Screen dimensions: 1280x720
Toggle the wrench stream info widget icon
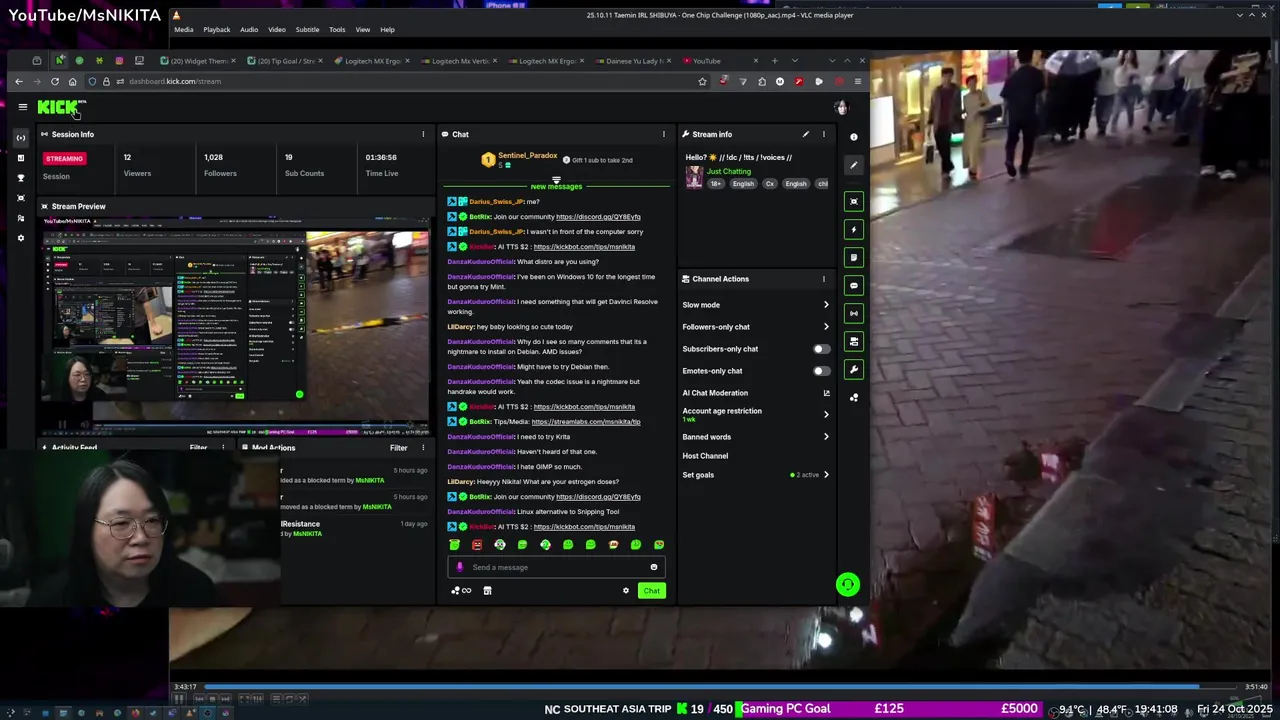point(853,369)
